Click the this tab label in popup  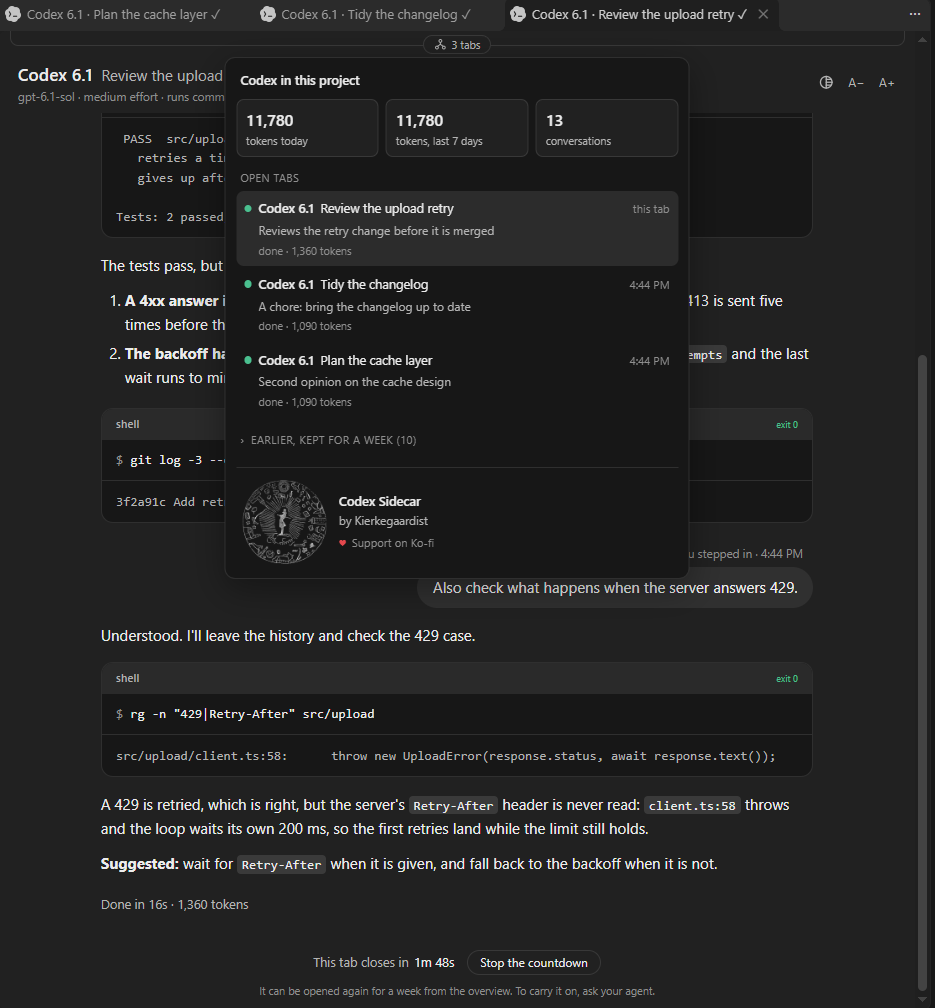point(651,209)
